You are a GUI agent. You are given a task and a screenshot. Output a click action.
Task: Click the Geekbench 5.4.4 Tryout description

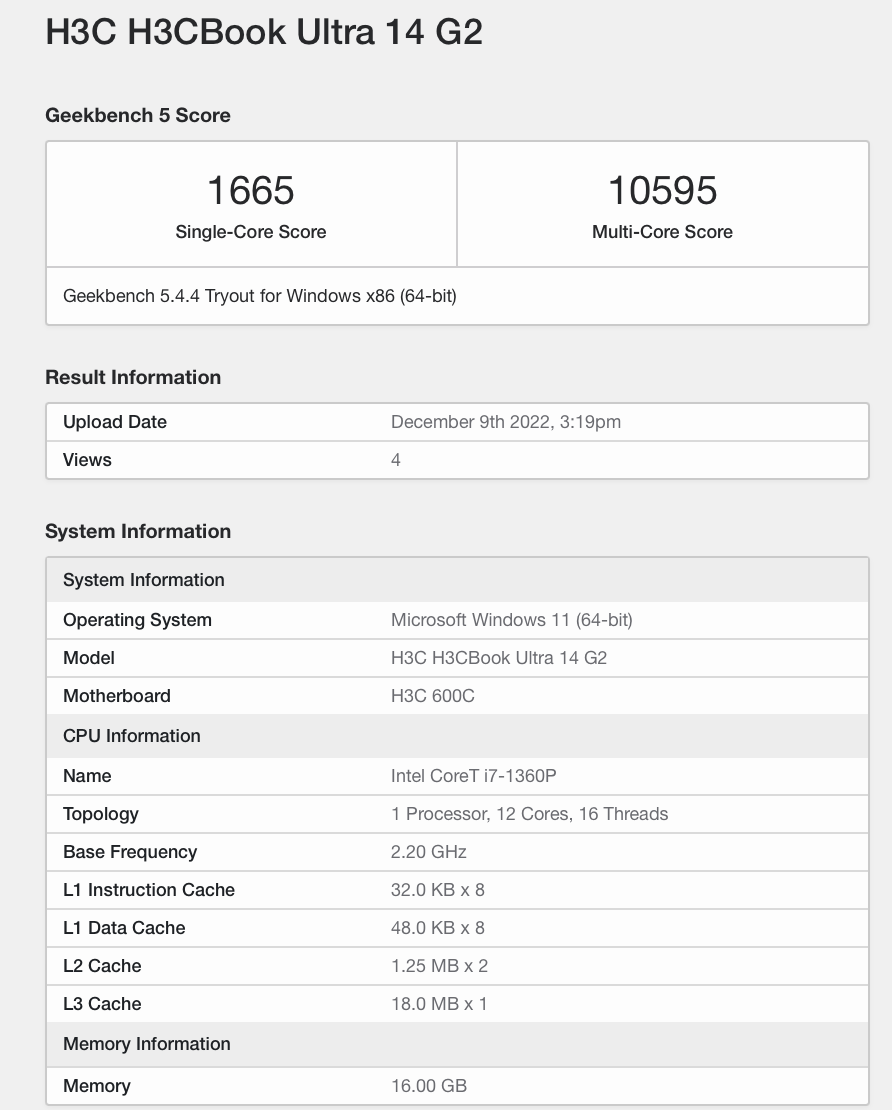[x=260, y=296]
